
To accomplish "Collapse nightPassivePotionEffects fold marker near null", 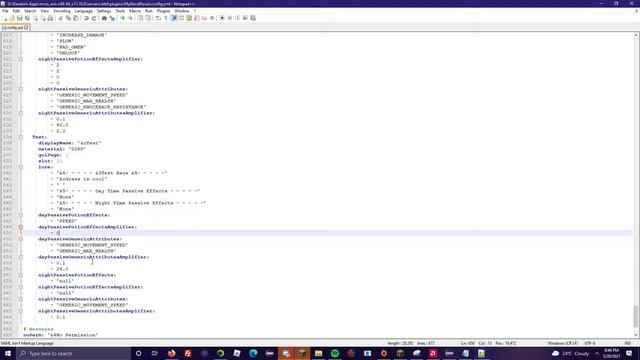I will [x=21, y=275].
